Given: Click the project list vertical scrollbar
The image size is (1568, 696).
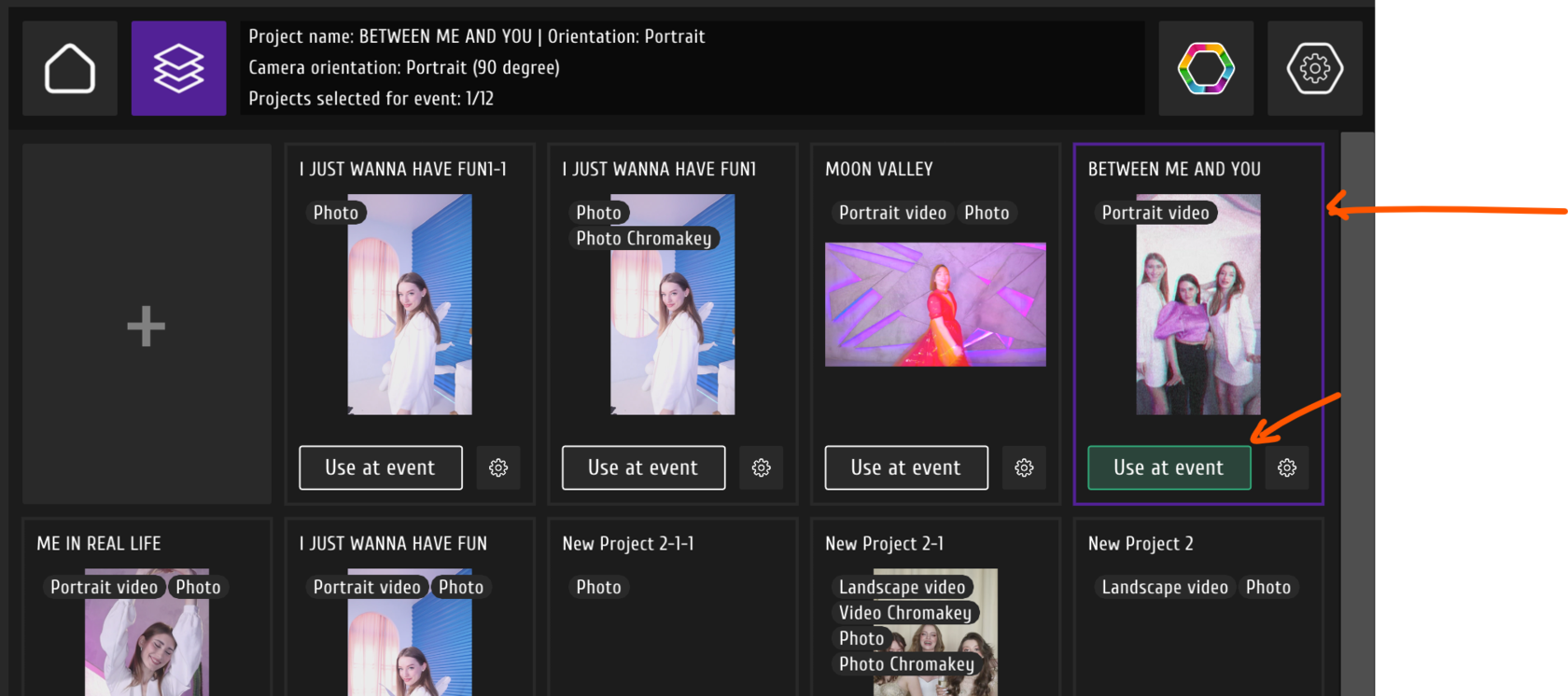Looking at the screenshot, I should coord(1357,413).
